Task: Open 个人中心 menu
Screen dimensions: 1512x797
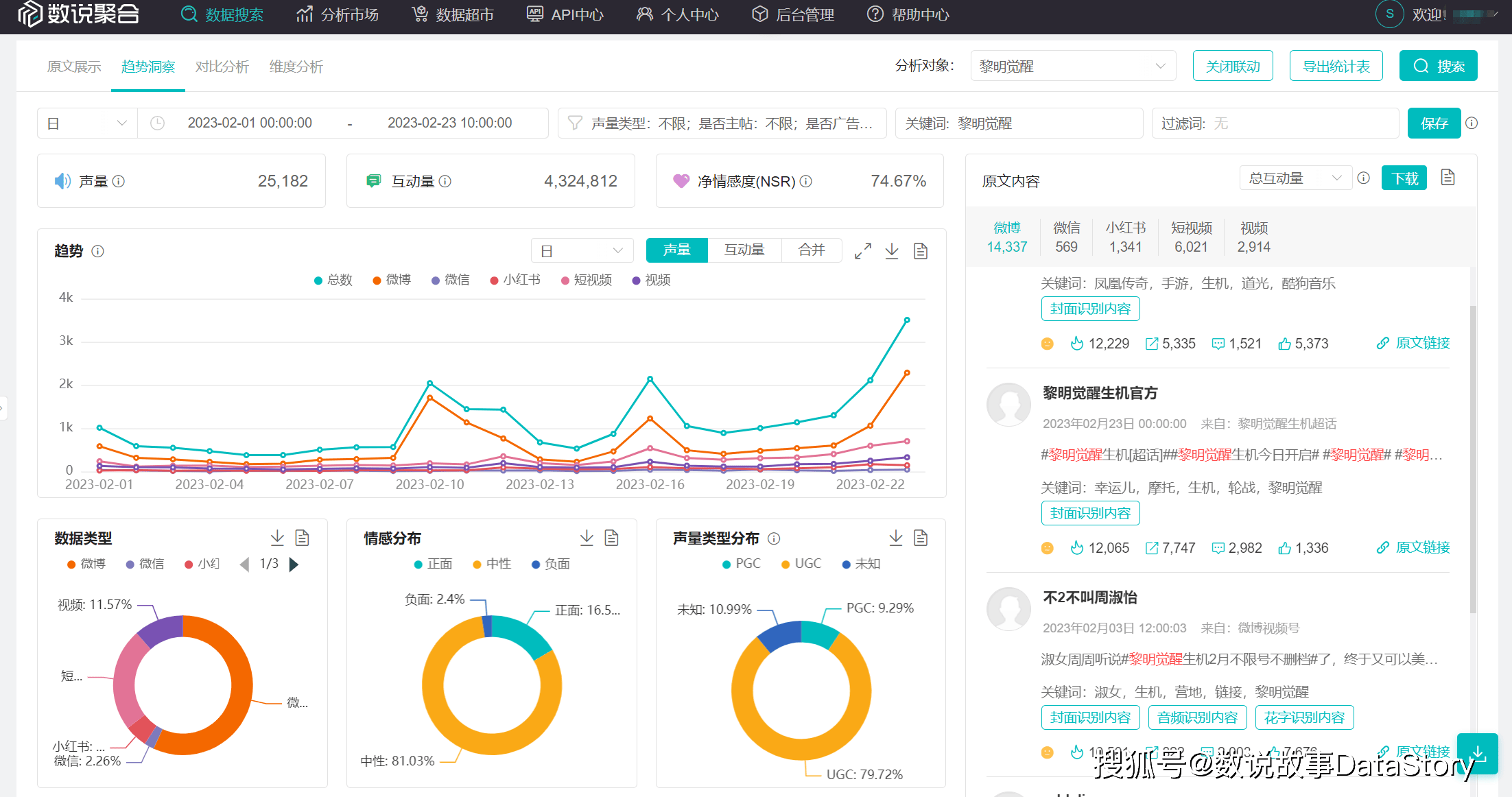Action: coord(677,14)
